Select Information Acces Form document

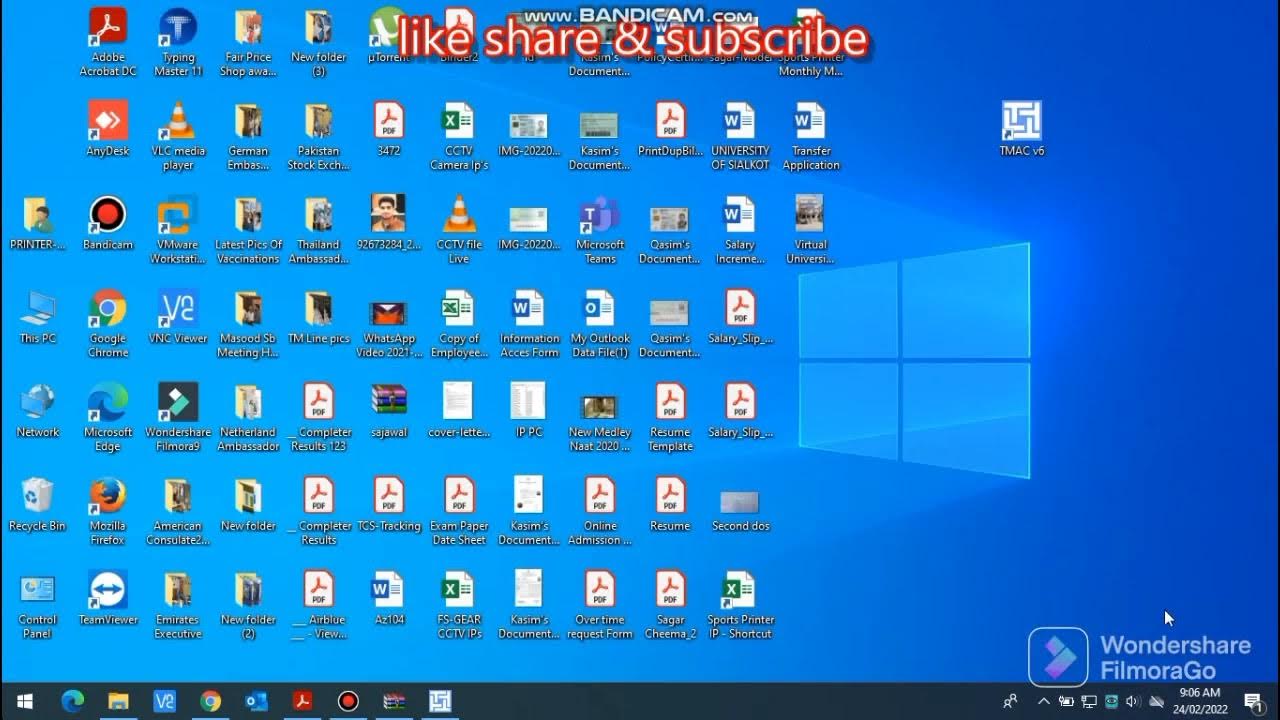point(529,324)
